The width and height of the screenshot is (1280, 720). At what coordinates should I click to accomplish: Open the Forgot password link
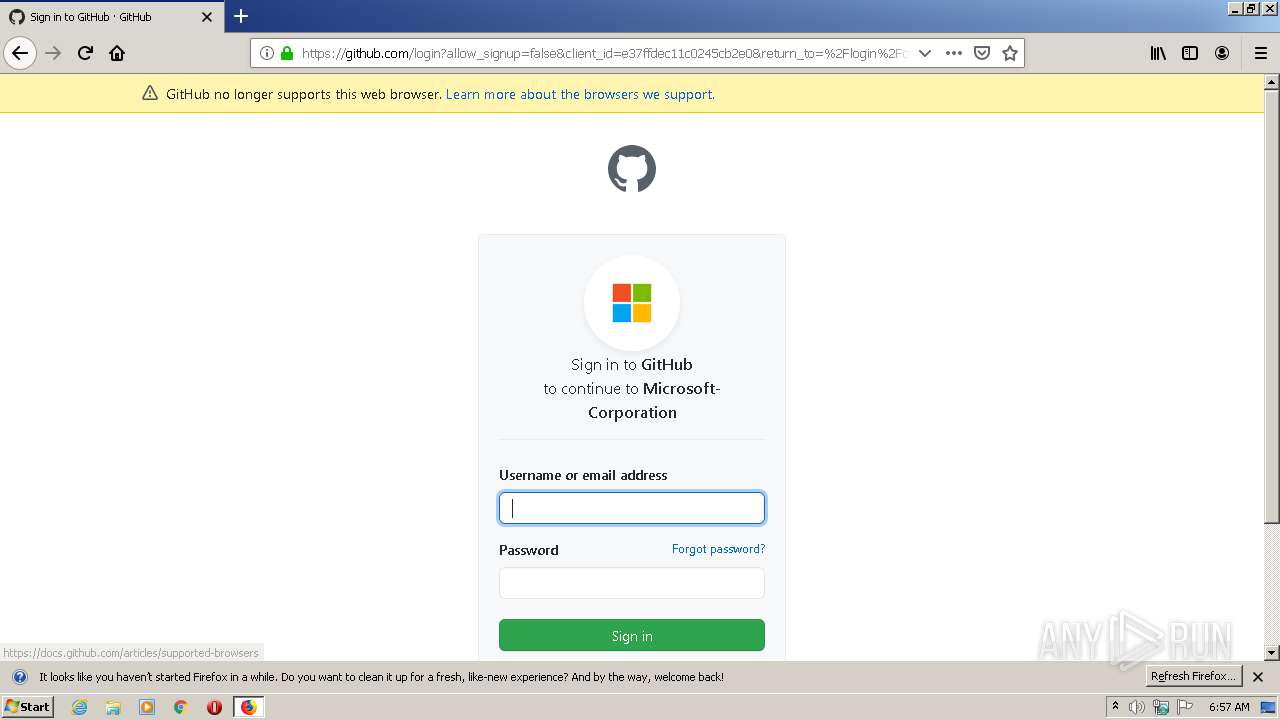[x=718, y=549]
